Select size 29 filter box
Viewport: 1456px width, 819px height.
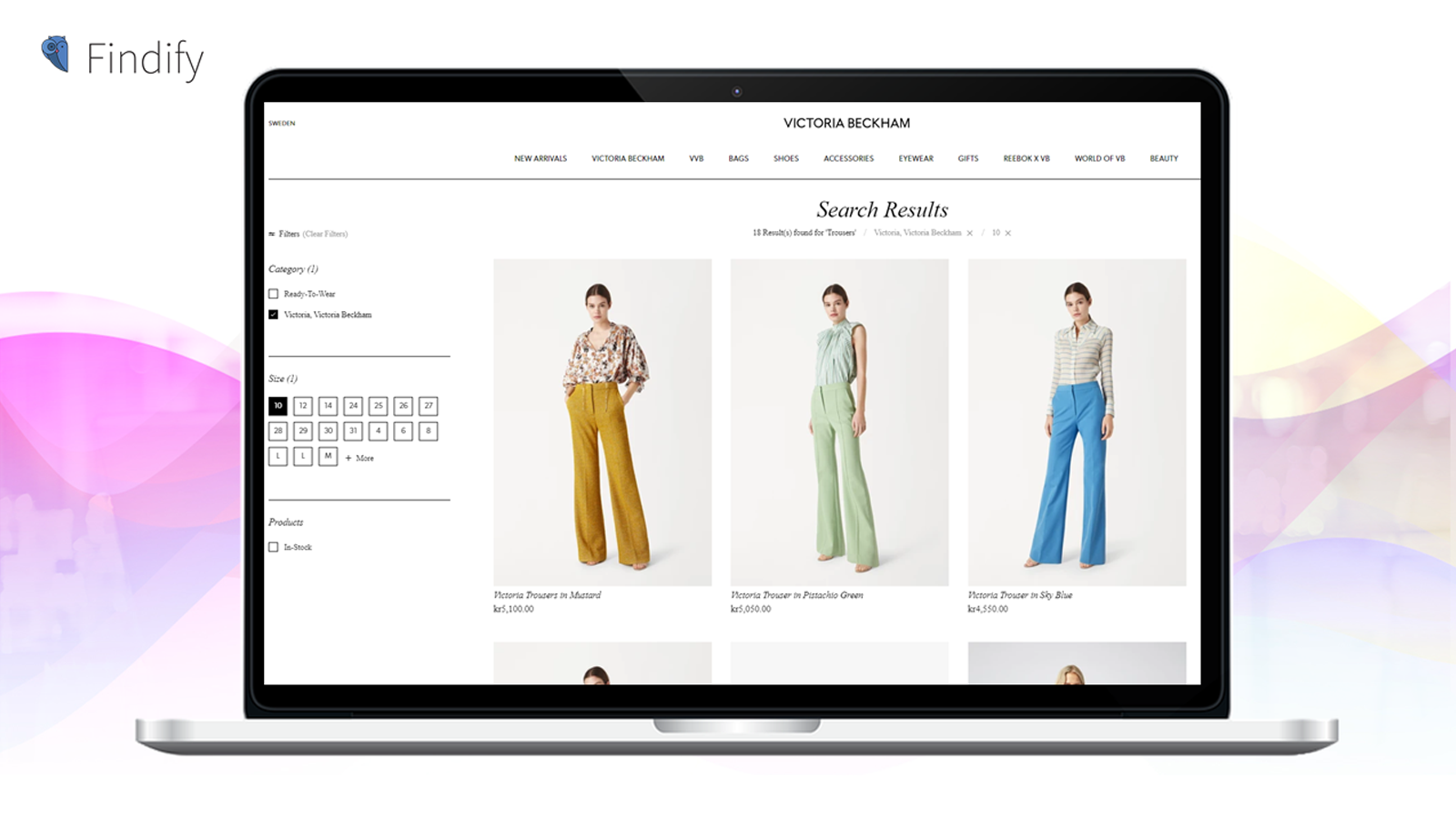coord(303,431)
